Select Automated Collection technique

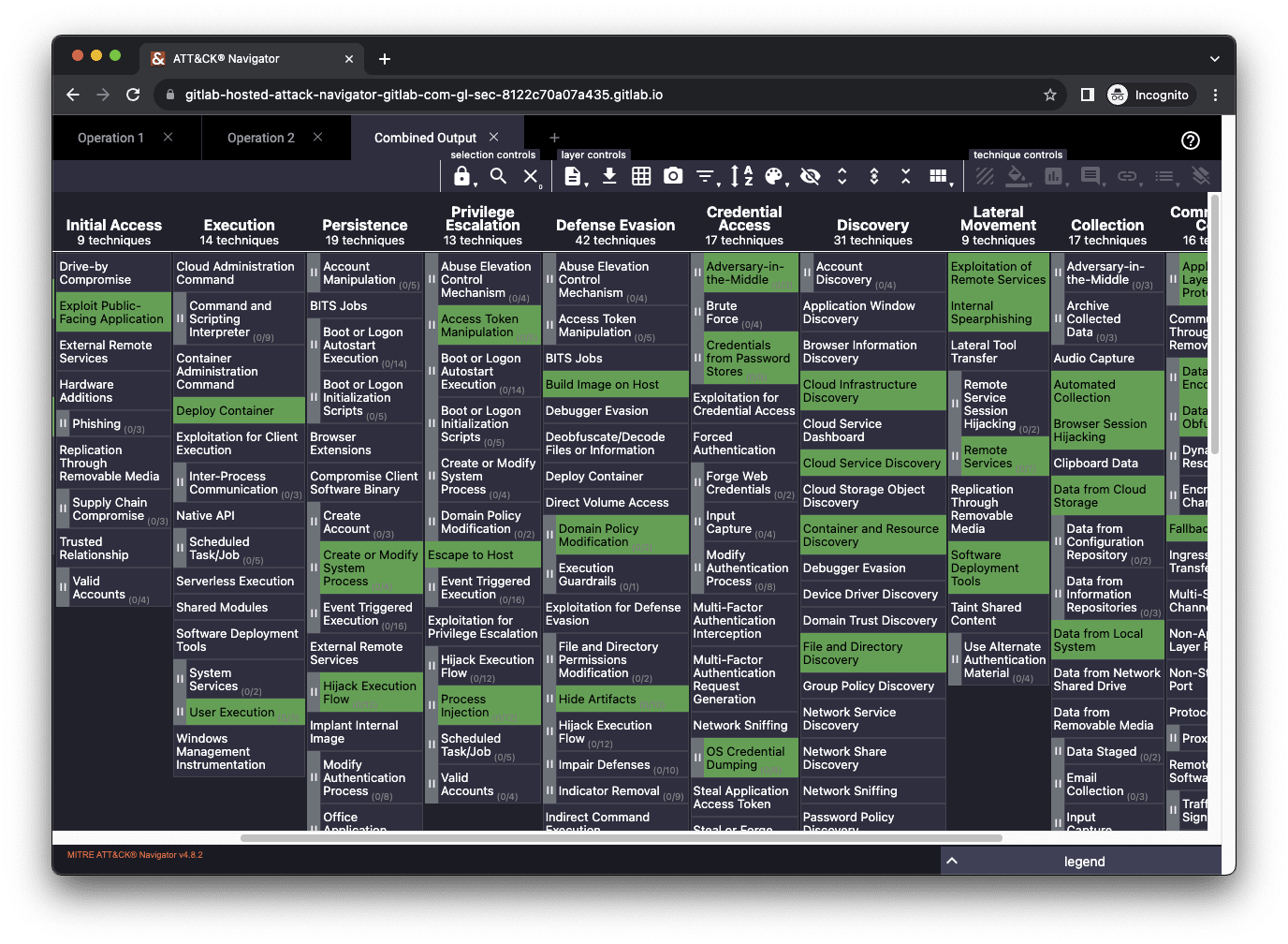coord(1107,391)
